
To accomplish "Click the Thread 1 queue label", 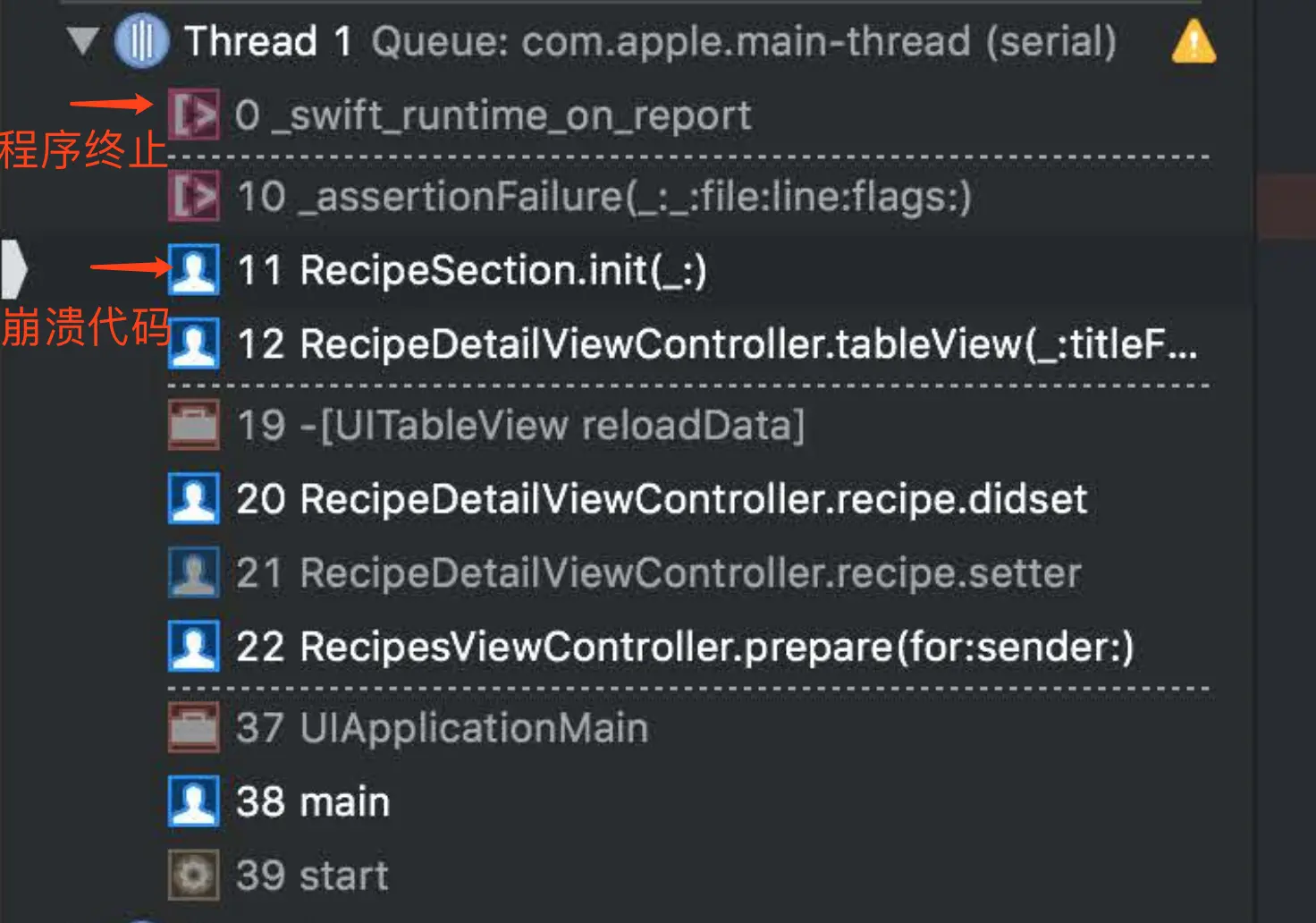I will pos(743,42).
